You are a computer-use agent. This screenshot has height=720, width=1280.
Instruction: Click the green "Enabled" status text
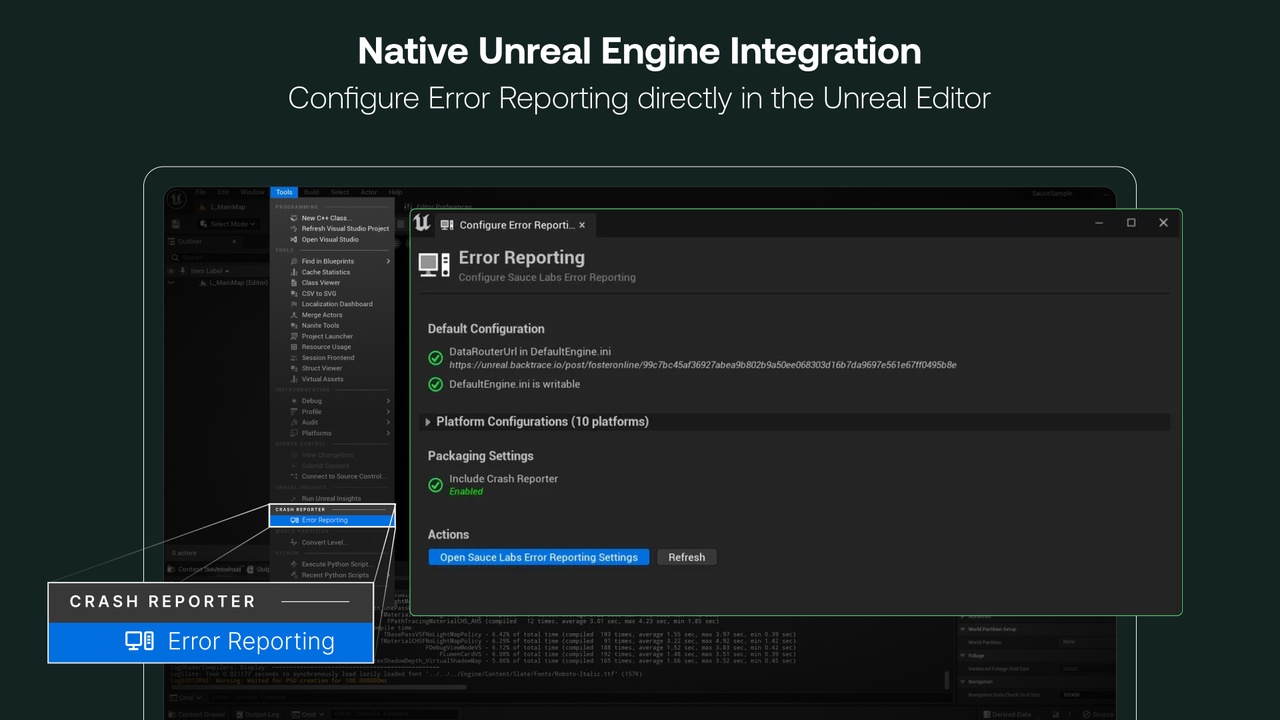[466, 492]
